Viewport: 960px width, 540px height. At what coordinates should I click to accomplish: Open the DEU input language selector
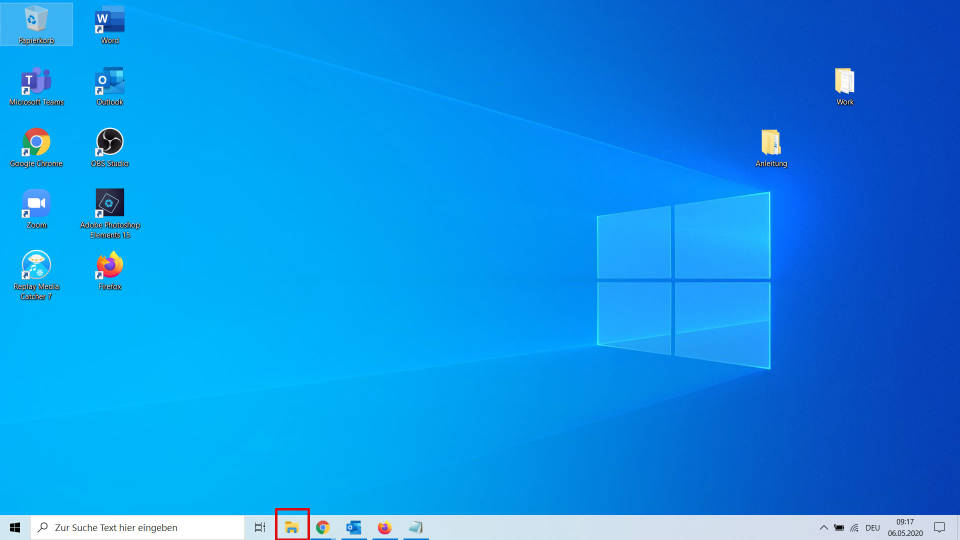872,527
